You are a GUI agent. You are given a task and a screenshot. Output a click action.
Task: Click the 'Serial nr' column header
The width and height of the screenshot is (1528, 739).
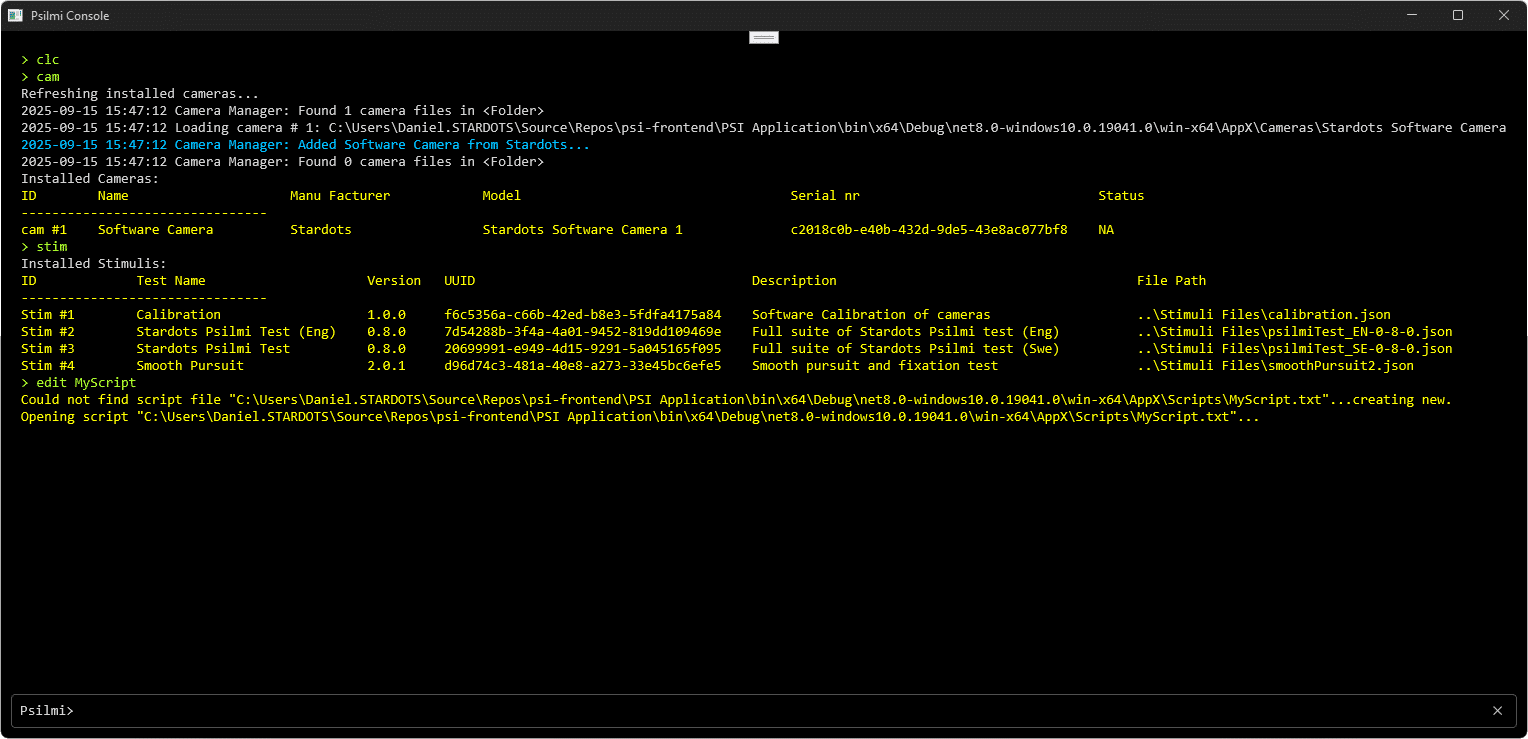pos(824,196)
